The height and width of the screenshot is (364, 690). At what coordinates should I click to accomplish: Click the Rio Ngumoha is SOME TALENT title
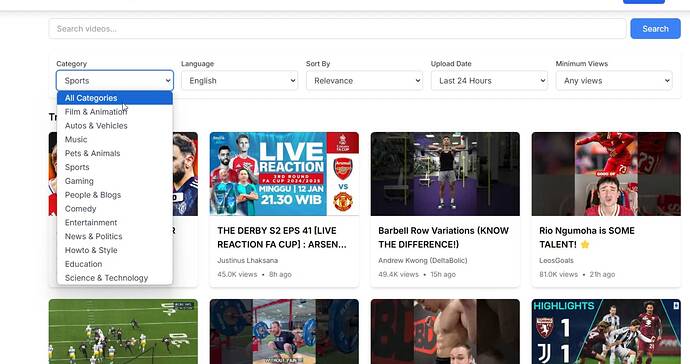(x=587, y=237)
